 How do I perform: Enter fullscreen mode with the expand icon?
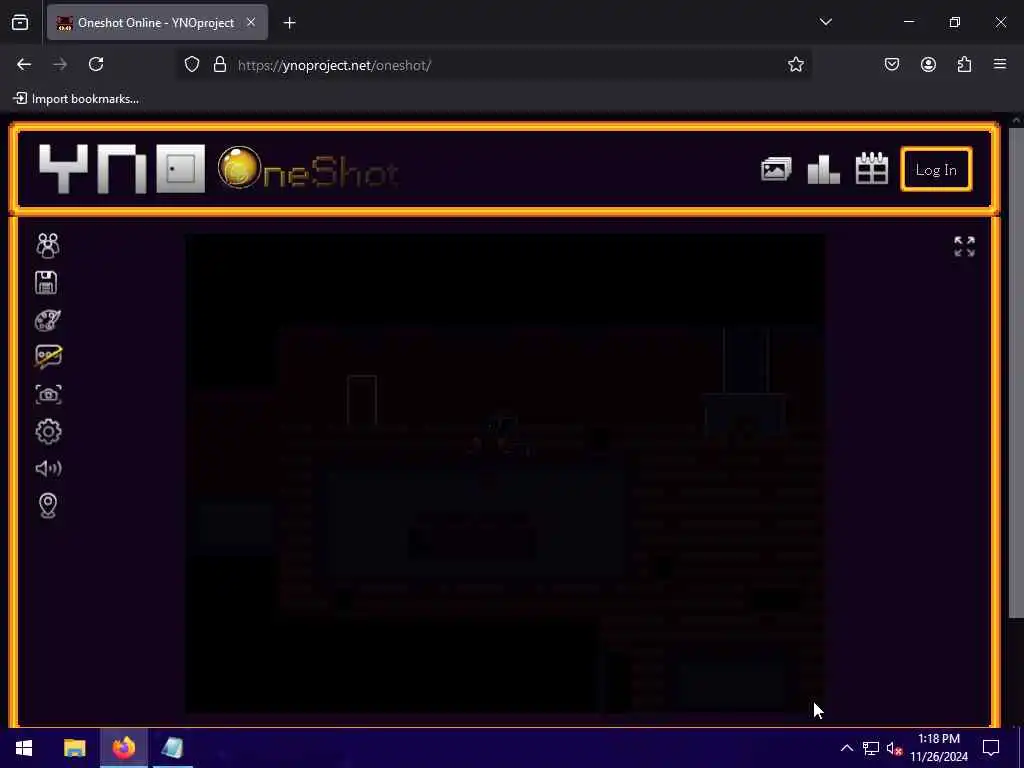coord(965,246)
